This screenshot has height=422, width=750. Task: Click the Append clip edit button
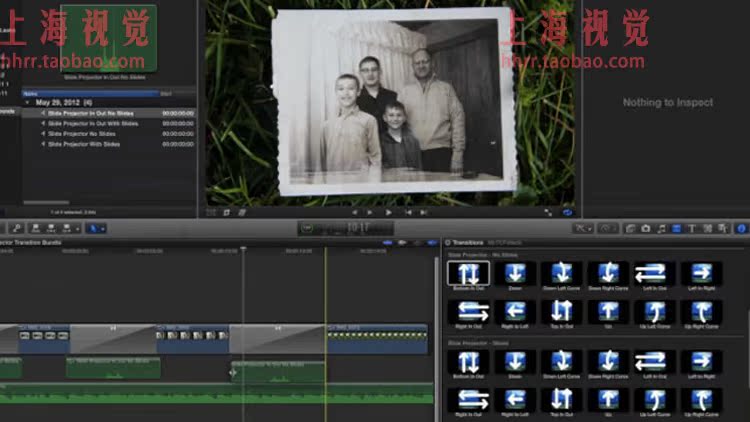click(x=66, y=229)
